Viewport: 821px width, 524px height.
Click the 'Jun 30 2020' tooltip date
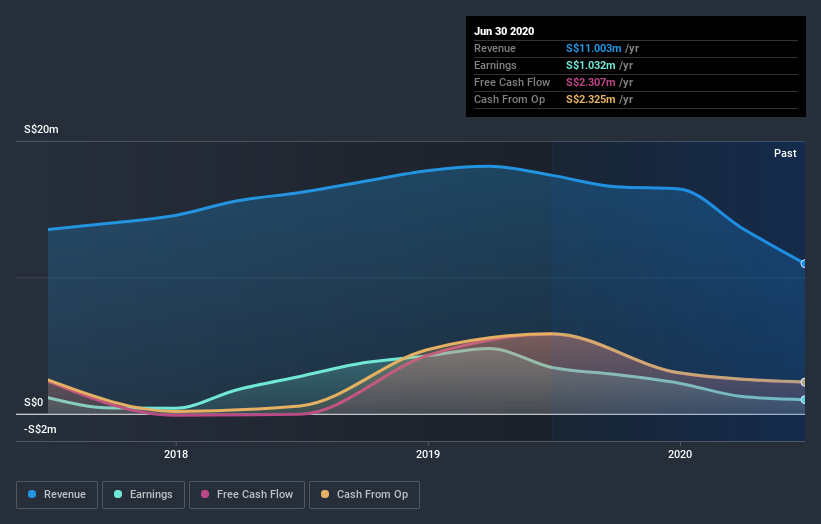[x=504, y=31]
